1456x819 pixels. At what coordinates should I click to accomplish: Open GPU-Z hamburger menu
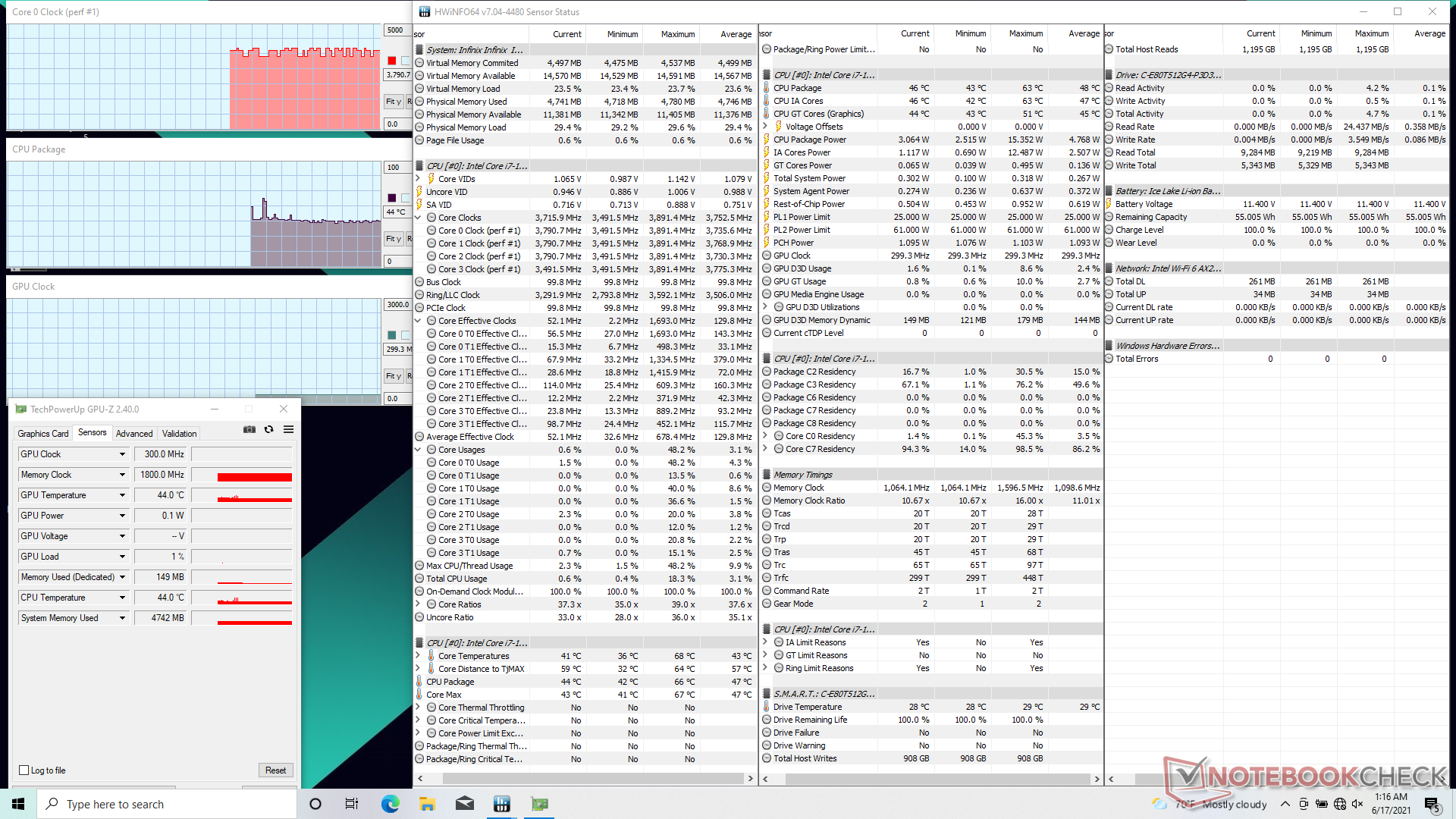(x=288, y=429)
